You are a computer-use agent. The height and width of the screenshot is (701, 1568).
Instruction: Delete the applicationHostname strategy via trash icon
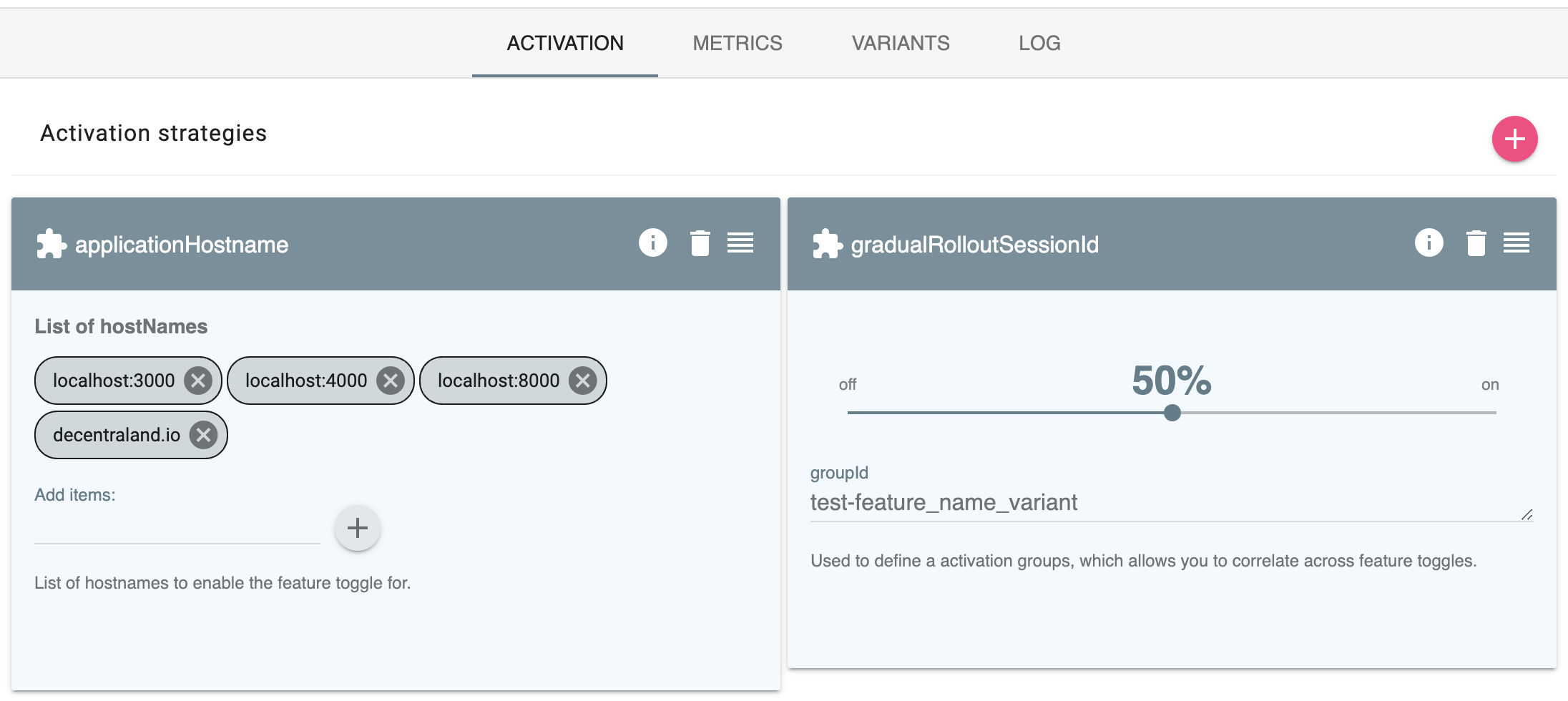tap(699, 242)
